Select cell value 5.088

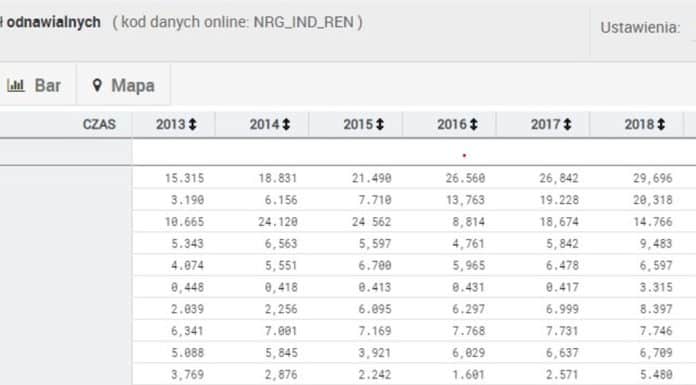188,352
